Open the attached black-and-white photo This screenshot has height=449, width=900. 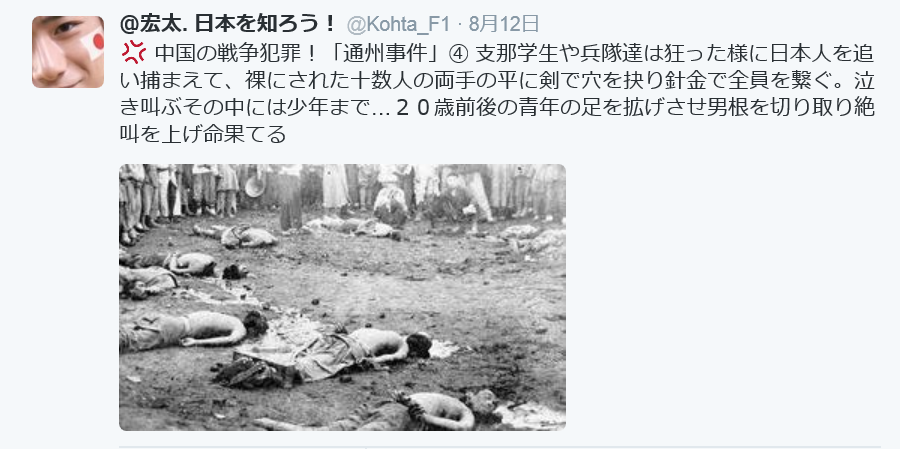[342, 297]
